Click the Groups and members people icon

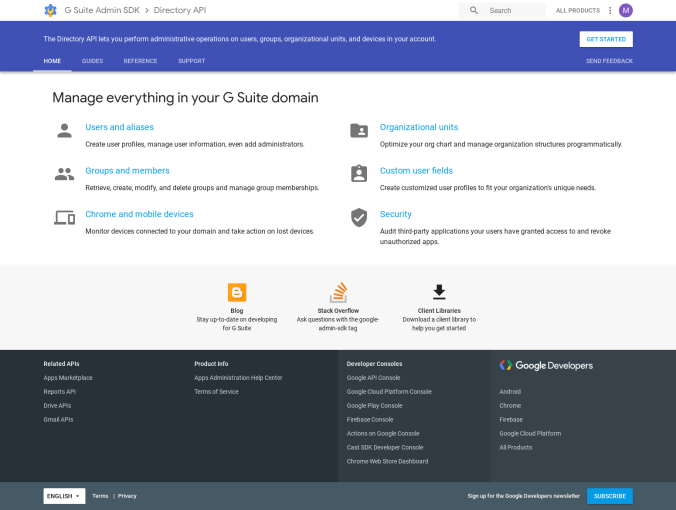click(65, 174)
